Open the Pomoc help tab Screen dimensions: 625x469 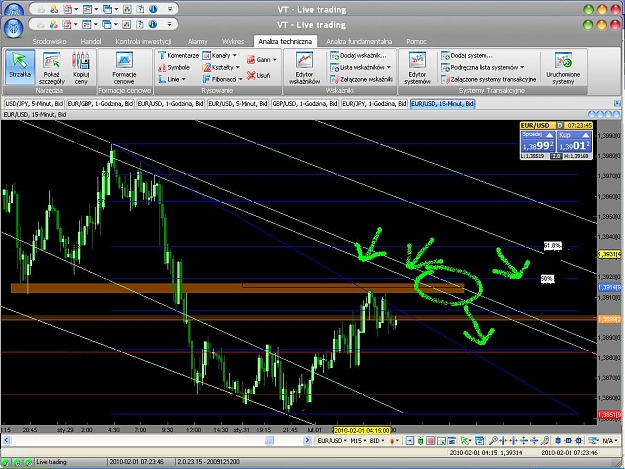416,41
